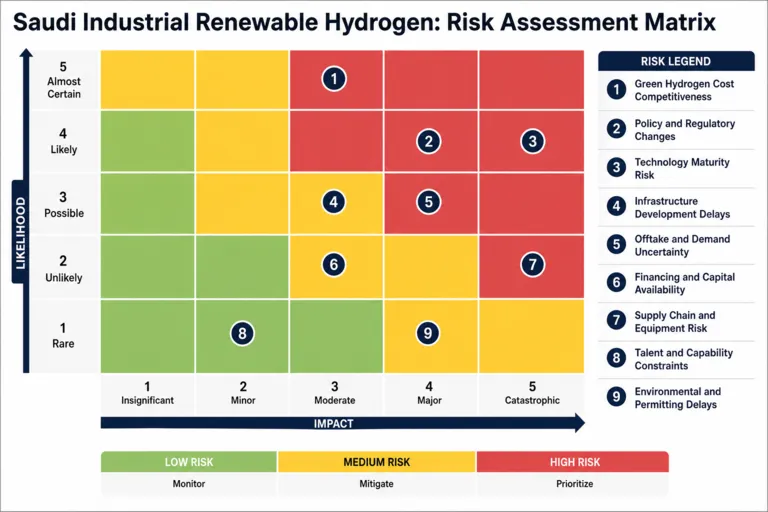
Task: Click legend badge 6 beside Financing and Capital
Action: point(616,282)
